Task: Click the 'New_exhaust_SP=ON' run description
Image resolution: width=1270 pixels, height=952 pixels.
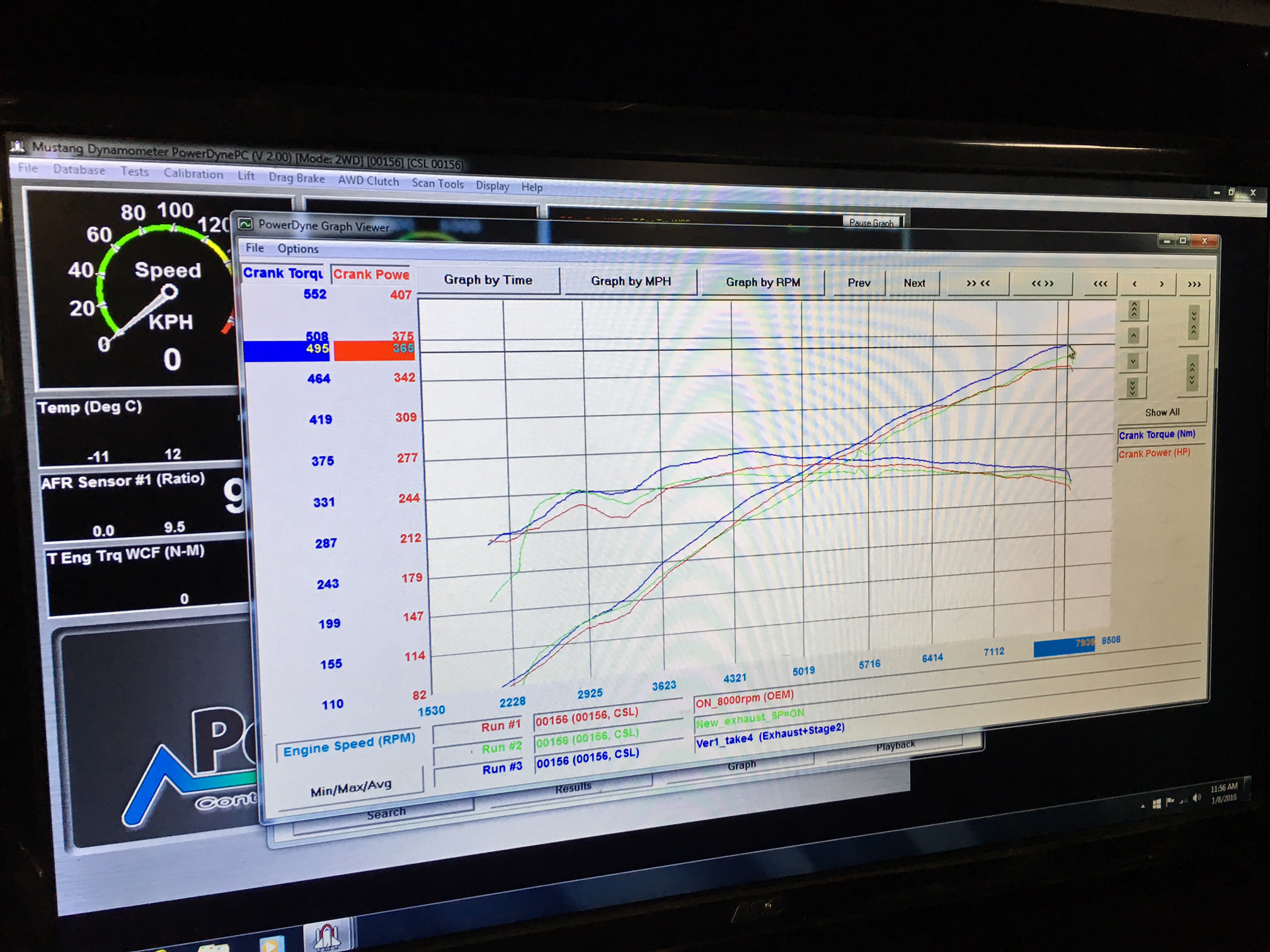Action: [750, 719]
